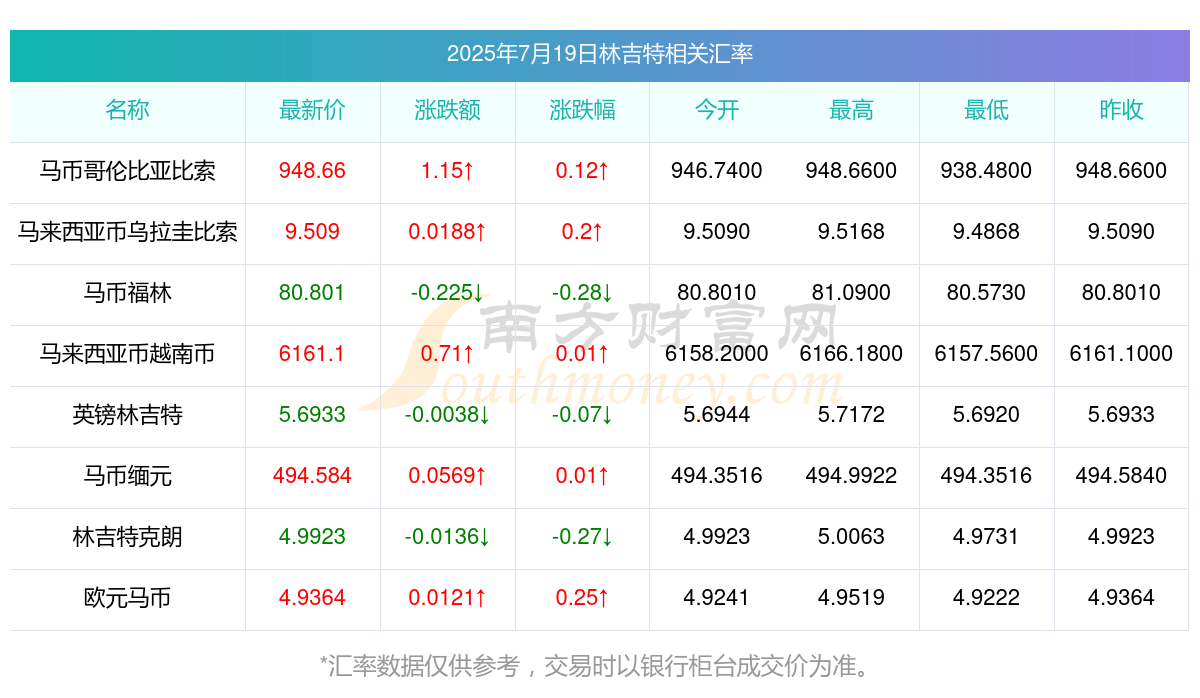Select the 英镑林吉特 row name
The width and height of the screenshot is (1200, 698).
[x=127, y=415]
